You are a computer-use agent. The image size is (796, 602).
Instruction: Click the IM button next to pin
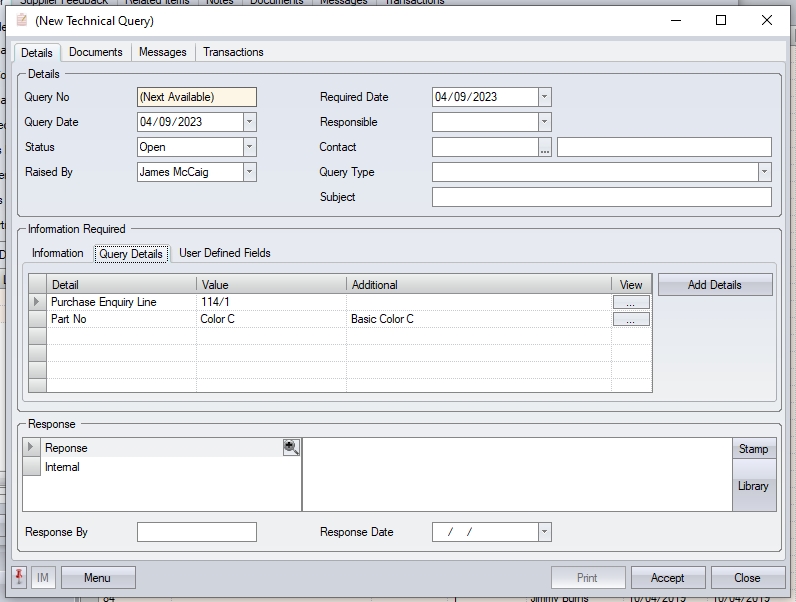tap(43, 577)
